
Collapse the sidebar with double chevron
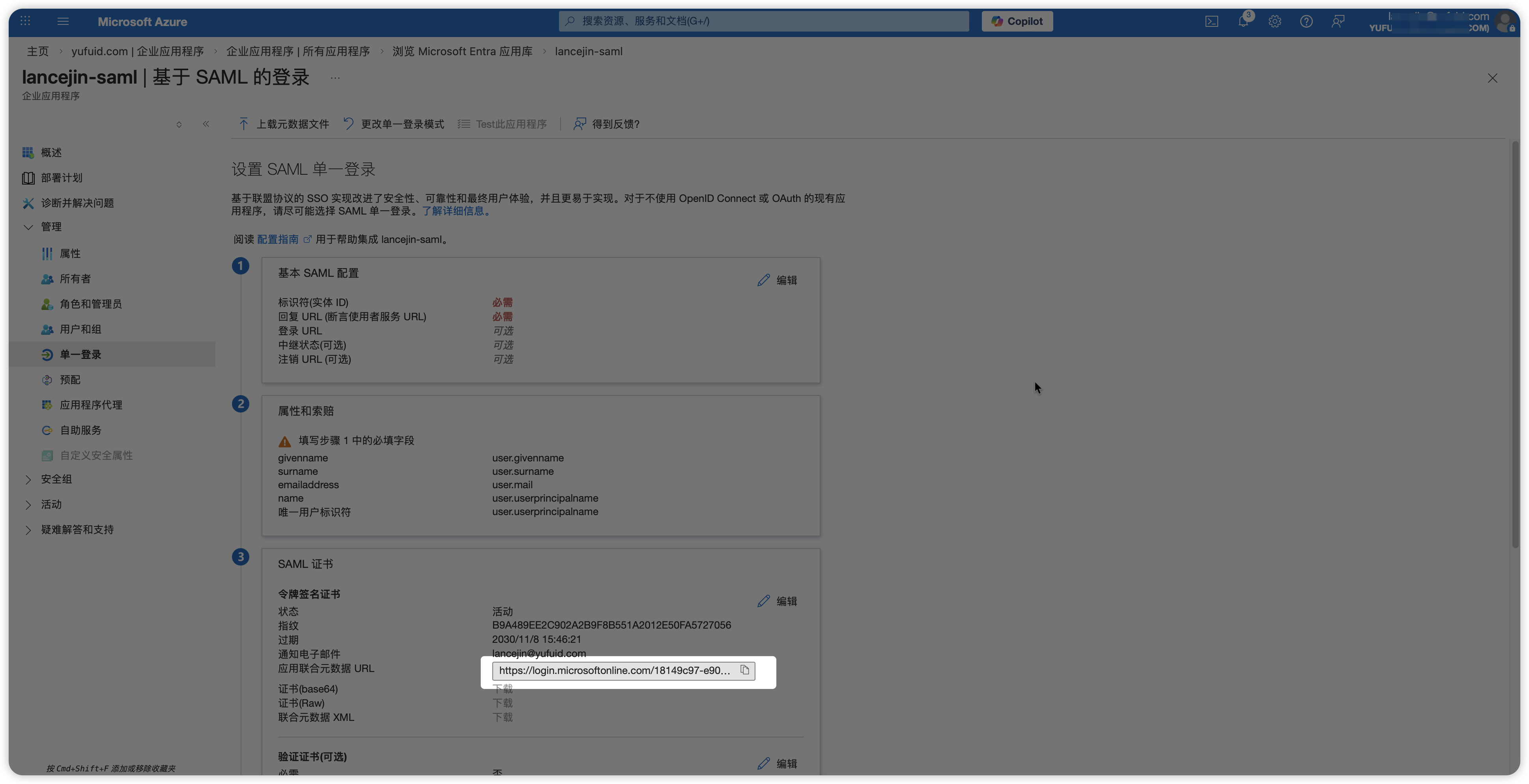206,124
